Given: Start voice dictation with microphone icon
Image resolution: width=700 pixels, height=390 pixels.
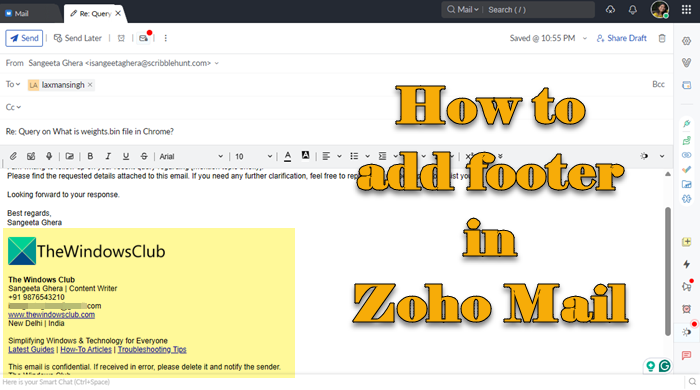Looking at the screenshot, I should point(49,156).
